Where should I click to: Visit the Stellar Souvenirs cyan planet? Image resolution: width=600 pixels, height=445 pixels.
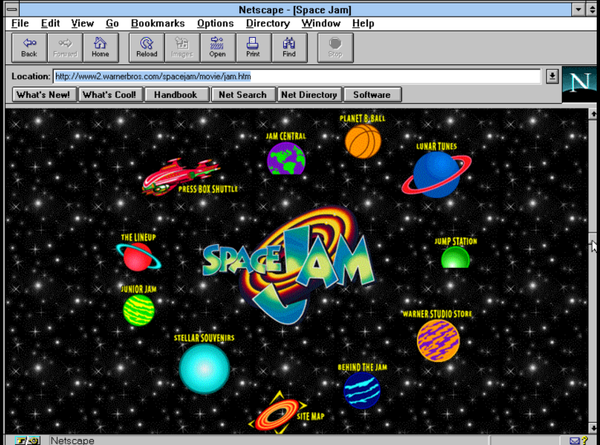(204, 368)
